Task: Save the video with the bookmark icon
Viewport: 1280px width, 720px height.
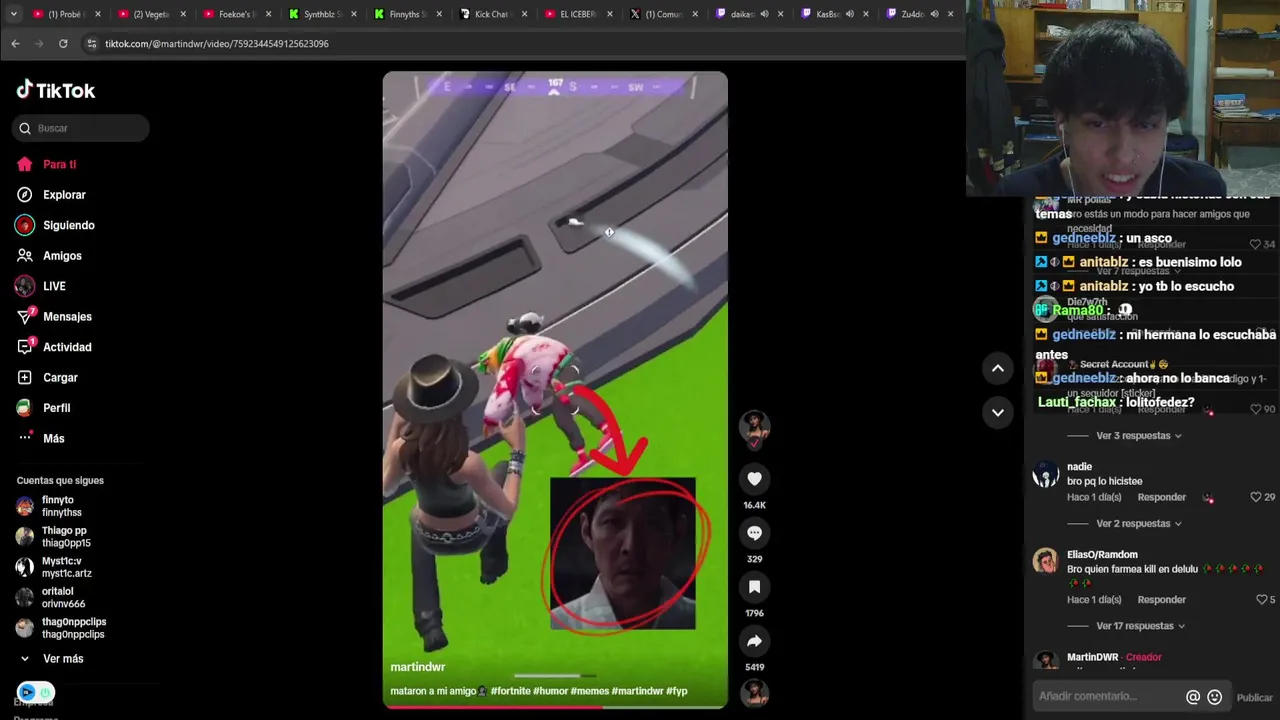Action: pos(754,587)
